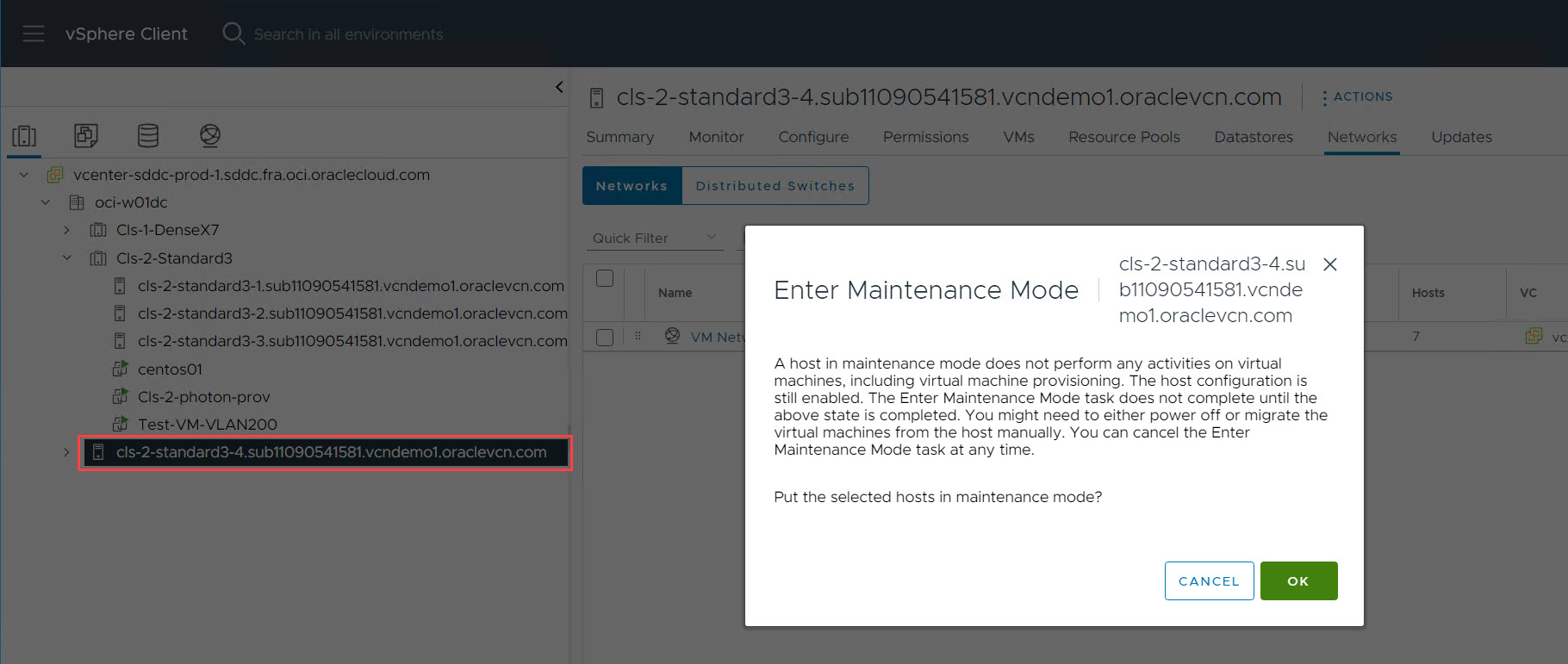Viewport: 1568px width, 664px height.
Task: Close the Enter Maintenance Mode dialog
Action: click(x=1330, y=264)
